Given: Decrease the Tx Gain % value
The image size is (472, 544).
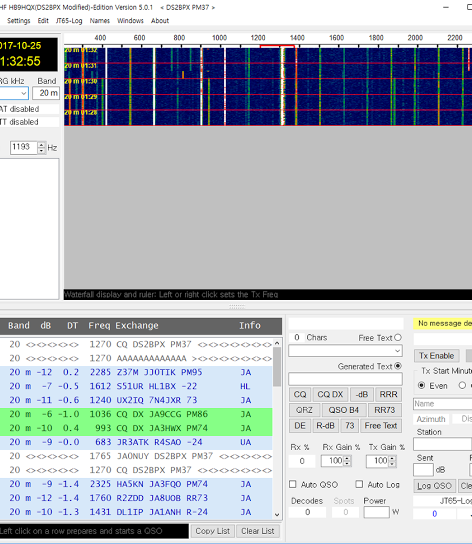Looking at the screenshot, I should click(392, 464).
